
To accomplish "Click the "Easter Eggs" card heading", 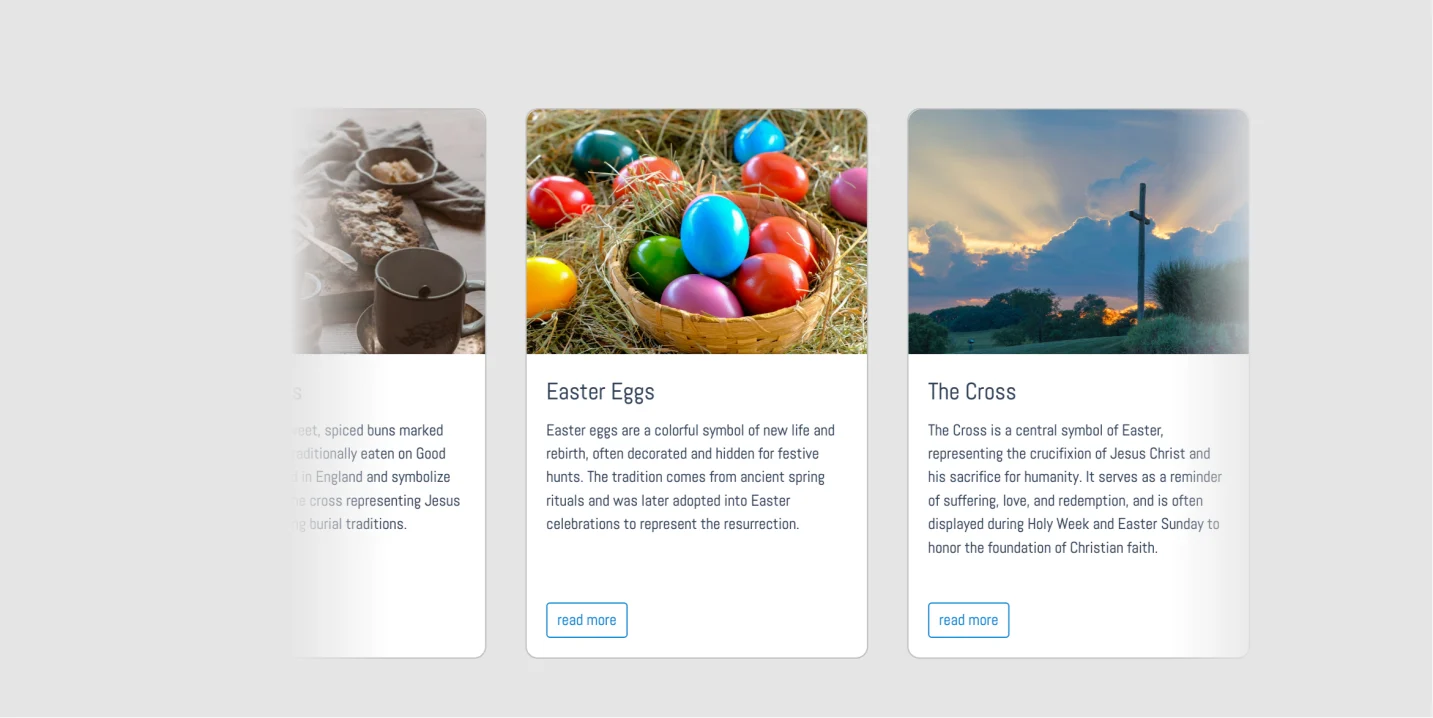I will point(600,392).
